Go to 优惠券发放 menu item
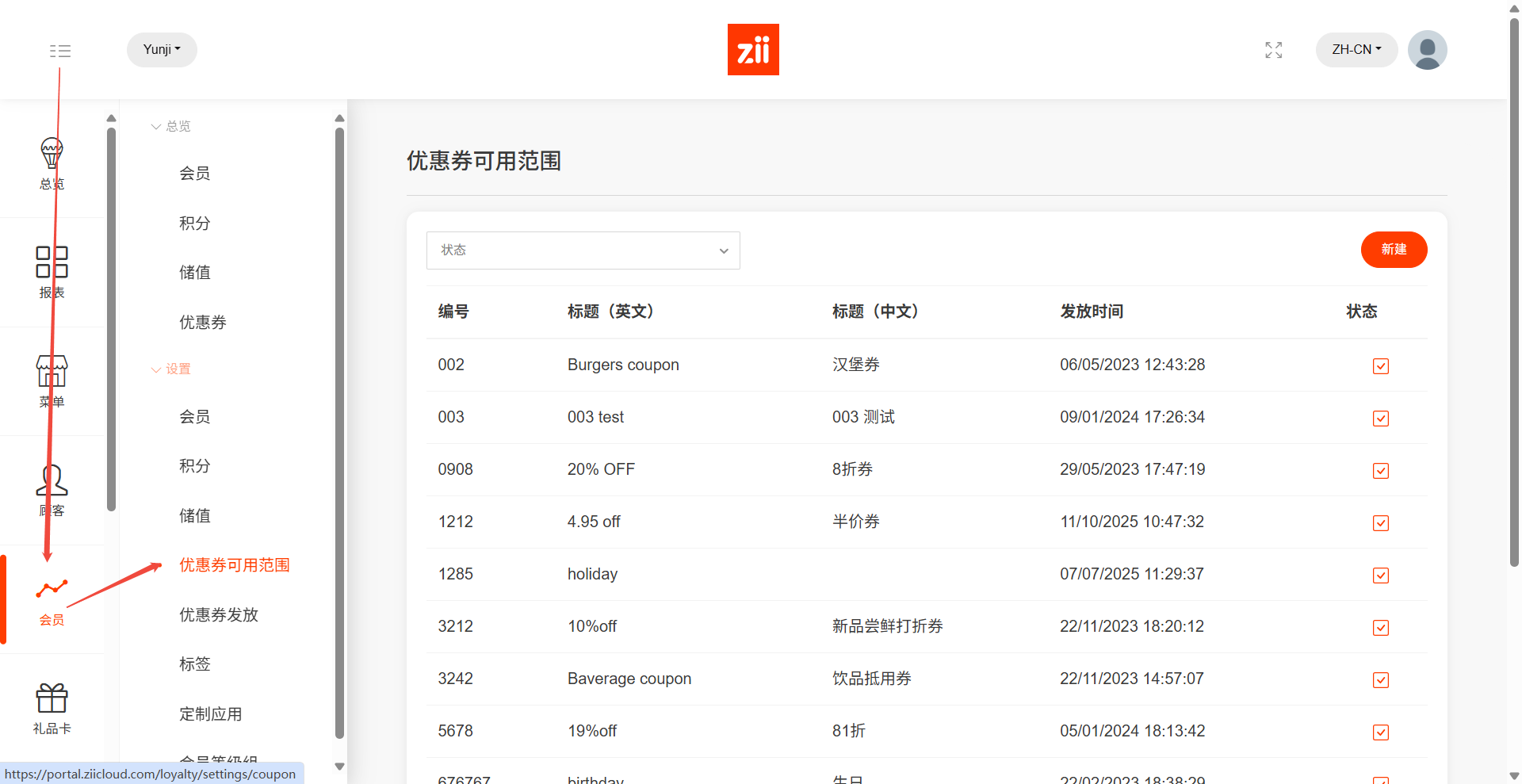 pyautogui.click(x=219, y=614)
